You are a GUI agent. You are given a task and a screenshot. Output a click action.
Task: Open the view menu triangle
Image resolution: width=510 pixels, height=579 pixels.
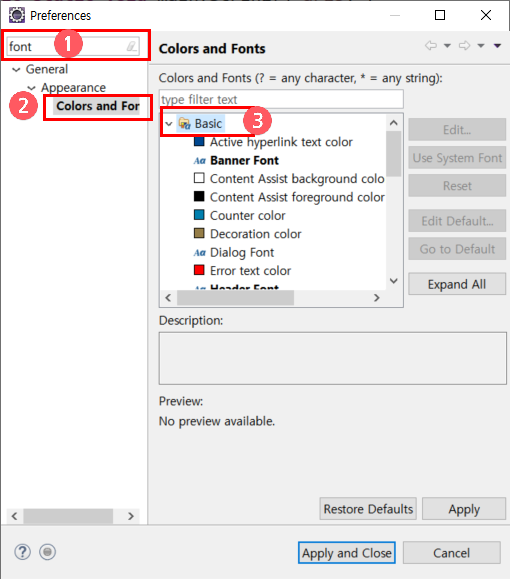tap(497, 46)
